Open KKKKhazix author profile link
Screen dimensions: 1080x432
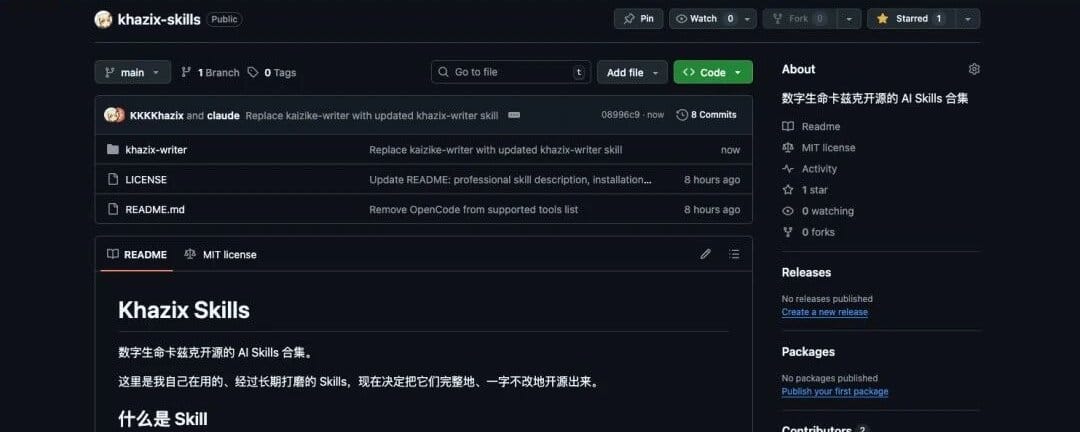(x=156, y=115)
